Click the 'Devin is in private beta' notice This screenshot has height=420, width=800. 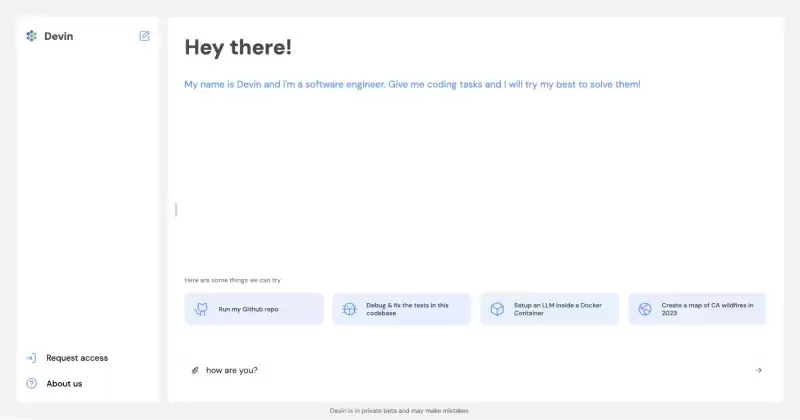(399, 410)
